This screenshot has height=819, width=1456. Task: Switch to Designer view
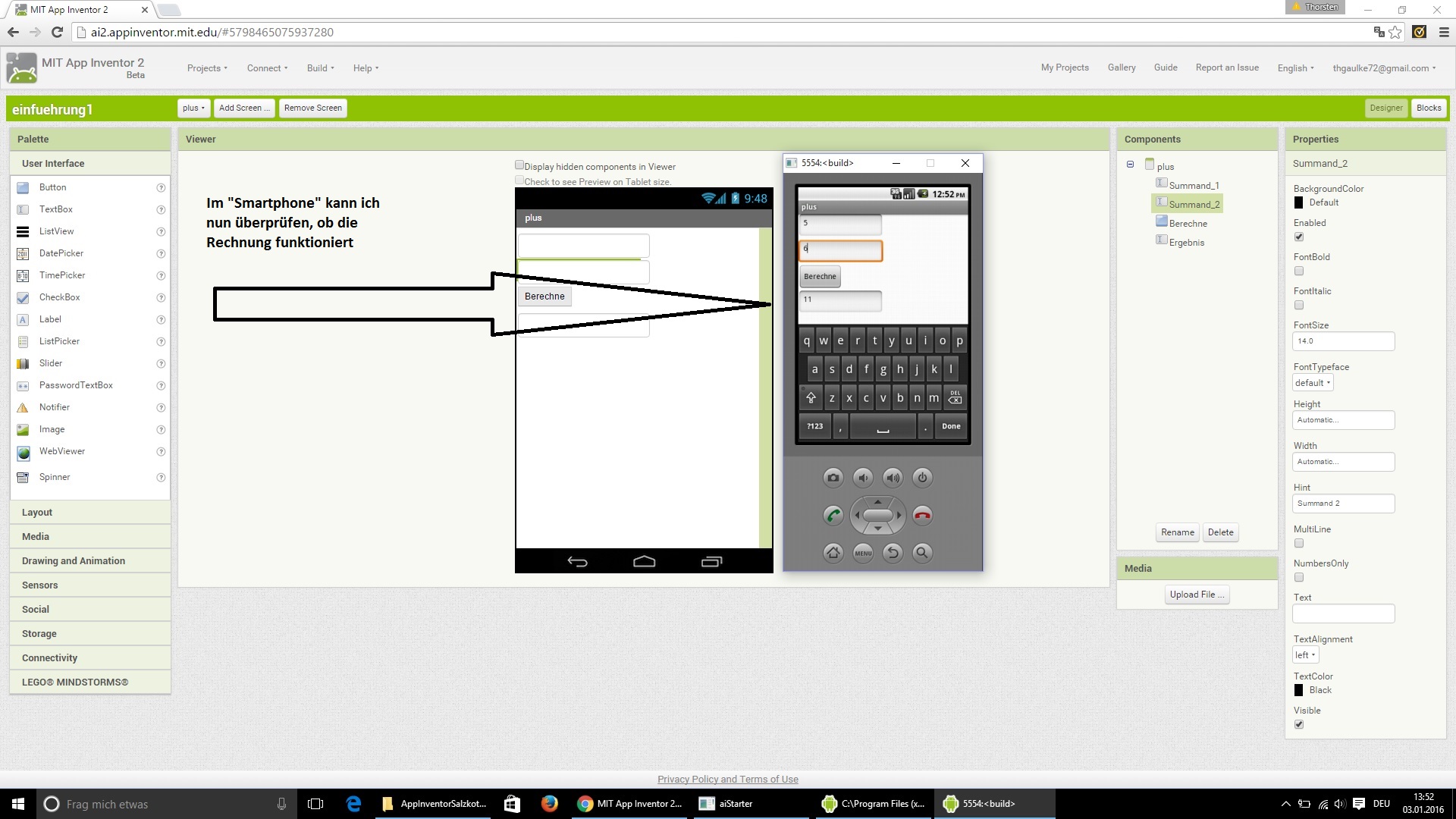[1386, 108]
